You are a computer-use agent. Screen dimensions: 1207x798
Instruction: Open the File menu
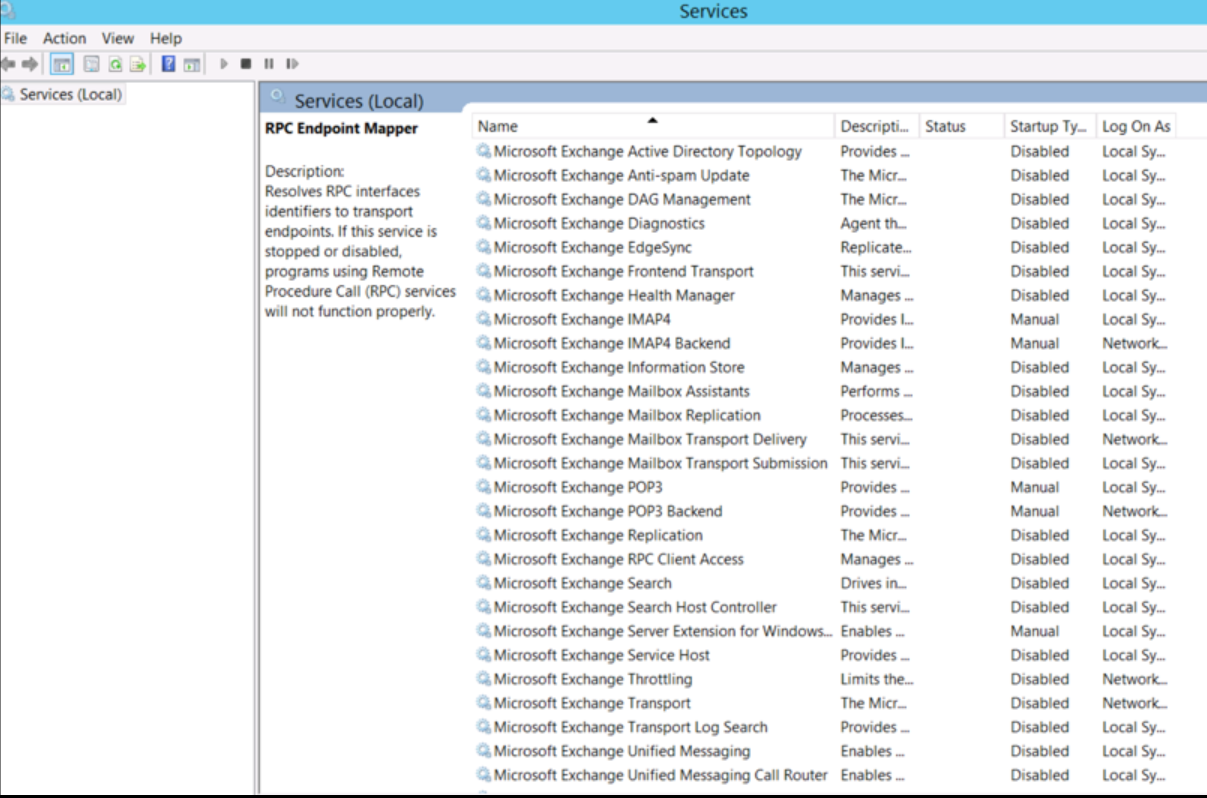15,38
